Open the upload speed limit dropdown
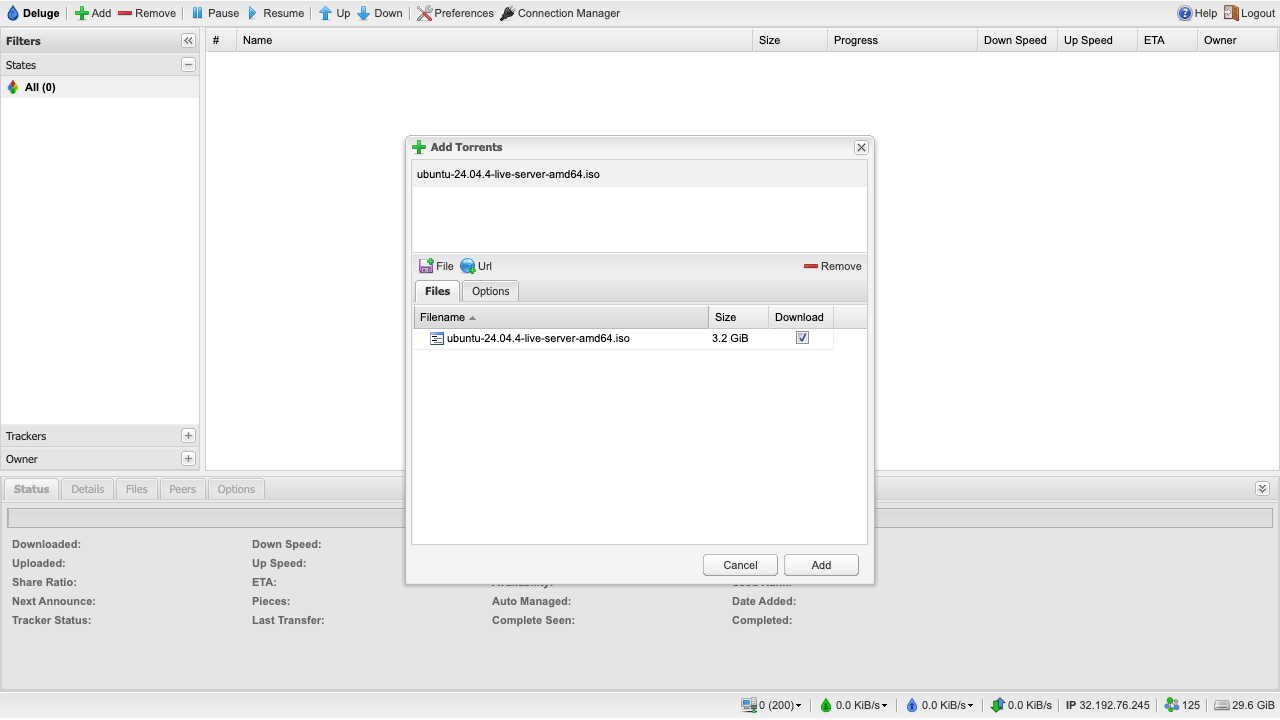 coord(939,705)
